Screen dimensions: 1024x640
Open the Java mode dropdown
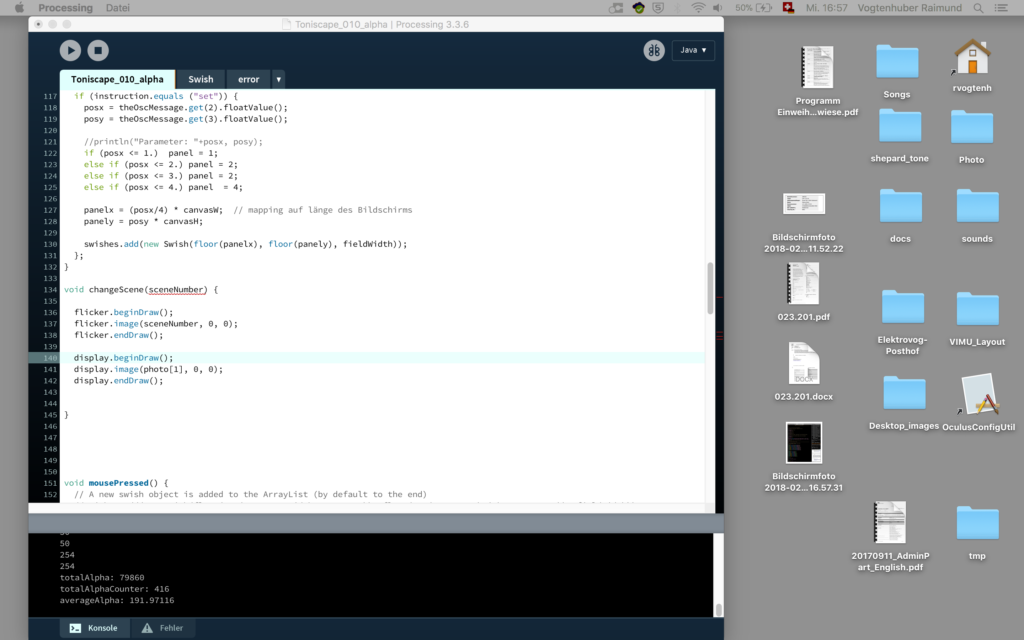coord(694,50)
